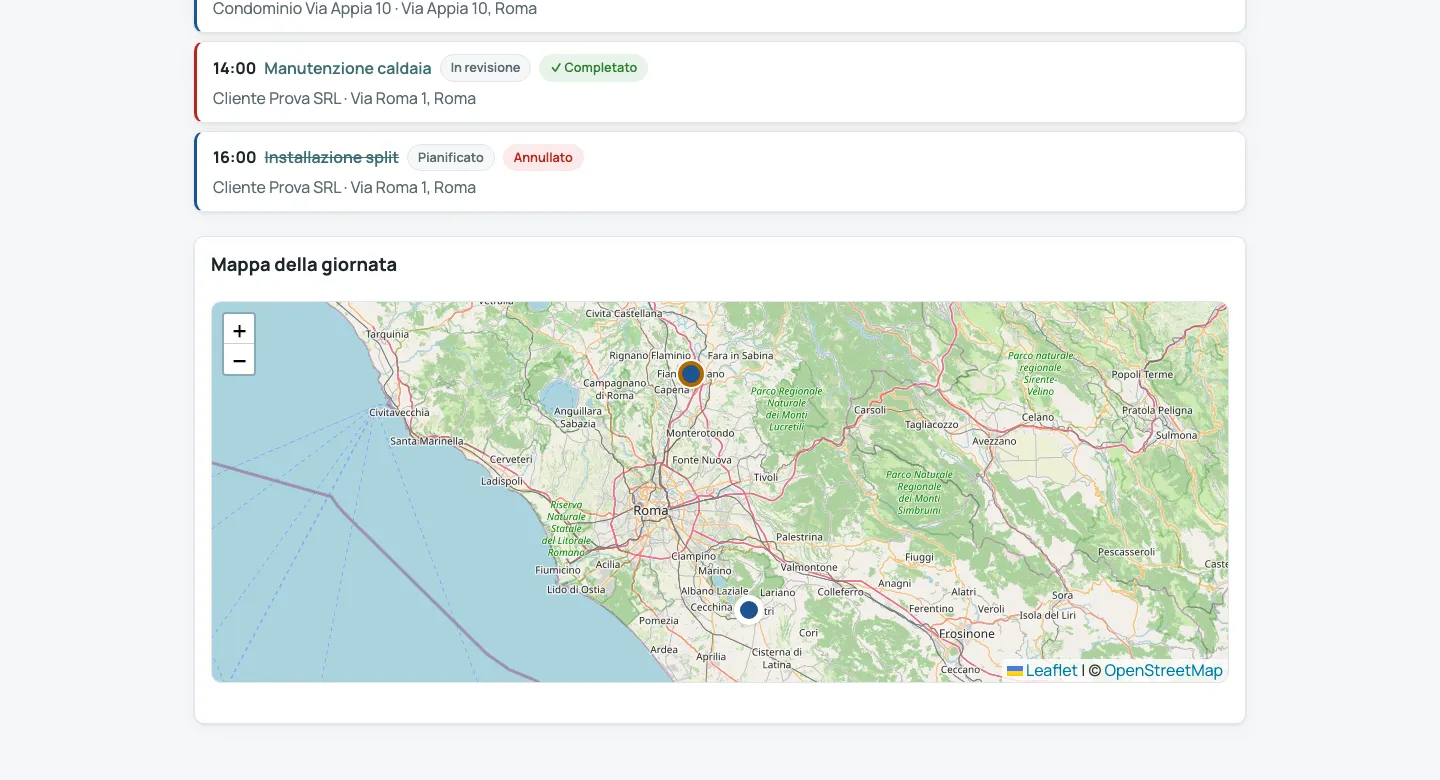Click the address line under Installazione split
Screen dimensions: 1440x780
pyautogui.click(x=344, y=188)
